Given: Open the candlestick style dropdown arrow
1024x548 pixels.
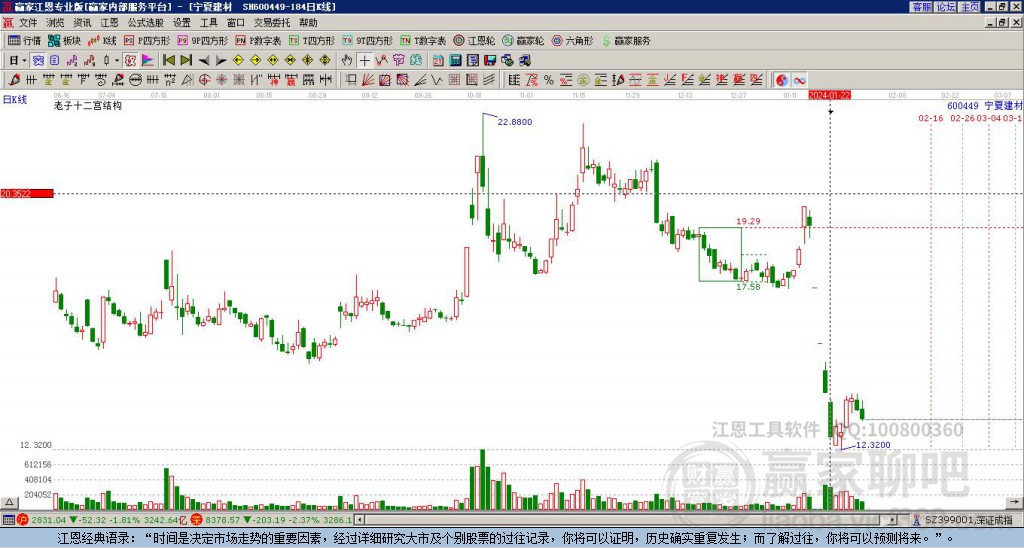Looking at the screenshot, I should [x=117, y=61].
